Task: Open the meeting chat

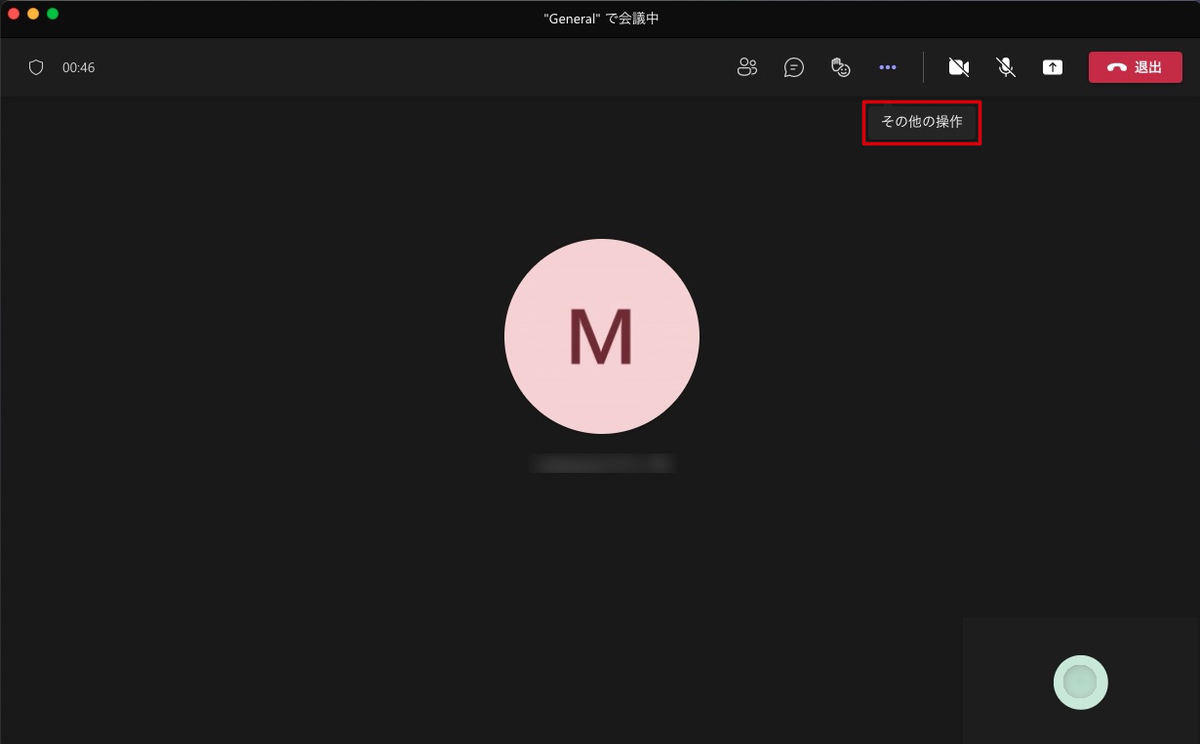Action: [794, 67]
